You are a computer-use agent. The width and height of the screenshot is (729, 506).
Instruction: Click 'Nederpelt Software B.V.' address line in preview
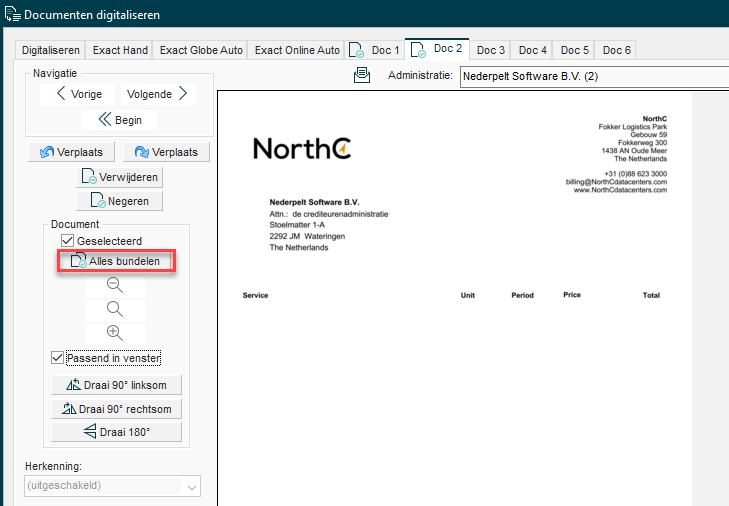pos(314,202)
